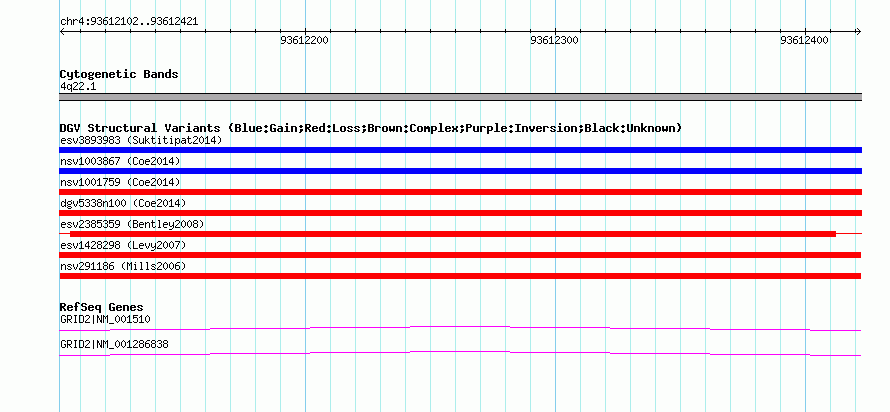This screenshot has width=890, height=412.
Task: Open the nsv1001759 (Coe2014) variant label
Action: pos(120,182)
